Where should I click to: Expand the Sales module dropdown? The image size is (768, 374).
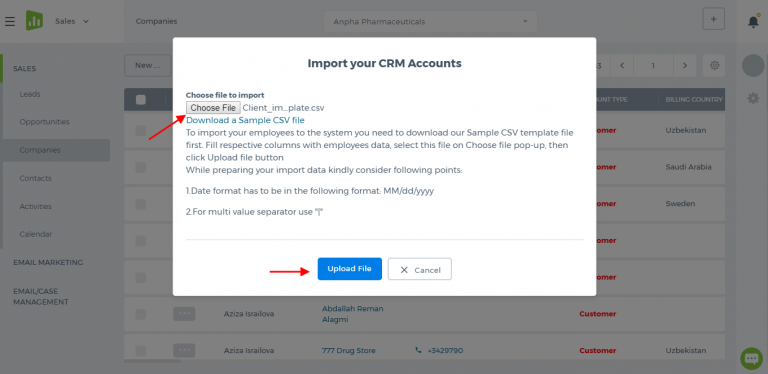(x=72, y=21)
